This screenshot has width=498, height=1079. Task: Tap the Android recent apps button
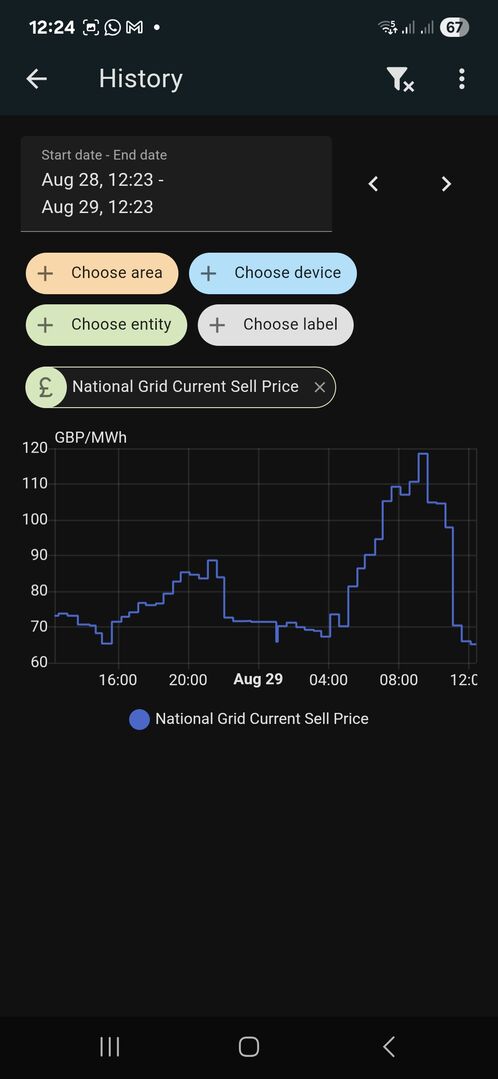tap(109, 1047)
